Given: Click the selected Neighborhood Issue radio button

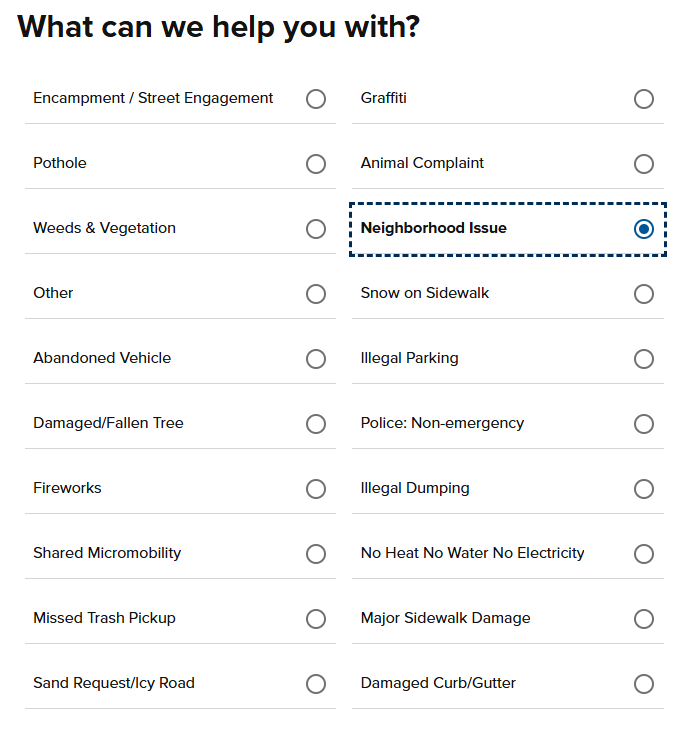Looking at the screenshot, I should tap(644, 229).
